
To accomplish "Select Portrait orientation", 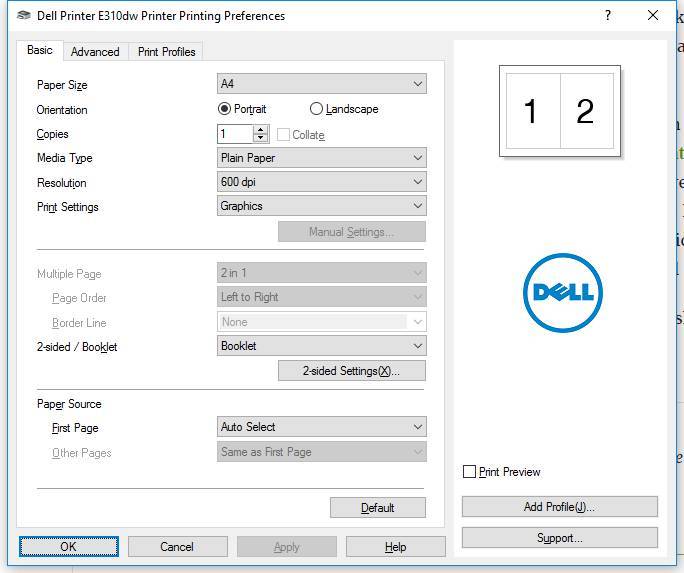I will pos(242,109).
